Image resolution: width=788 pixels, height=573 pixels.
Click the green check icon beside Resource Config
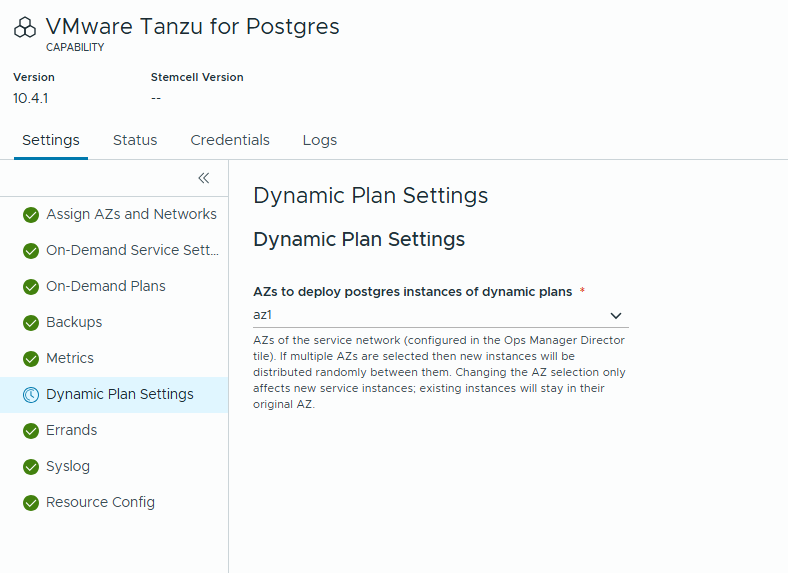pyautogui.click(x=31, y=503)
